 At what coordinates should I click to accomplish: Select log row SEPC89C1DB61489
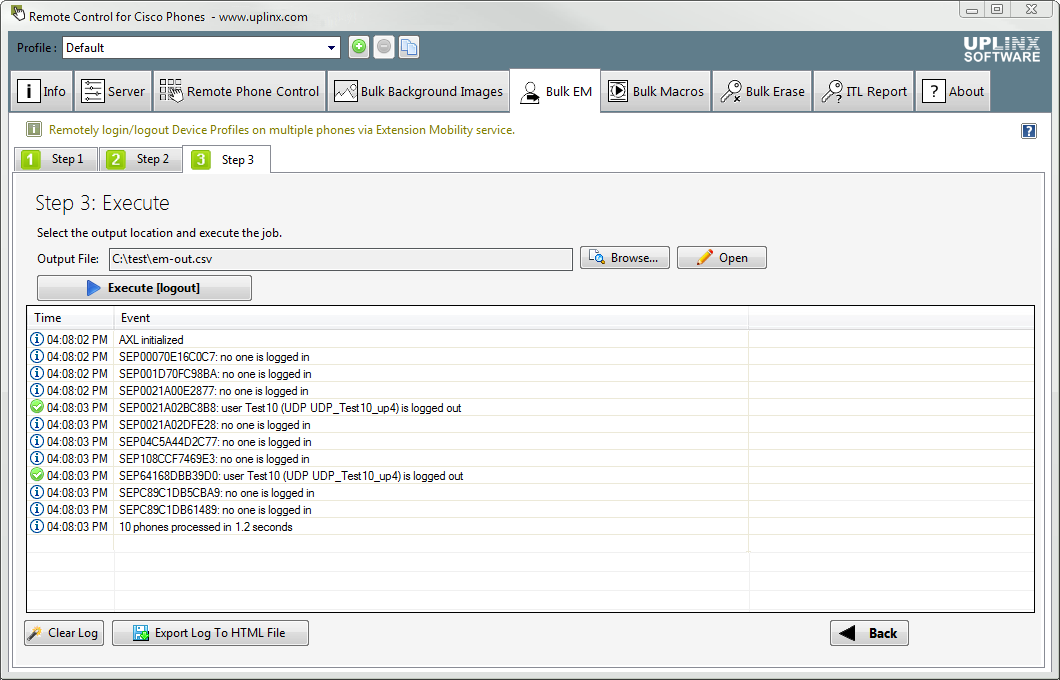pos(531,510)
